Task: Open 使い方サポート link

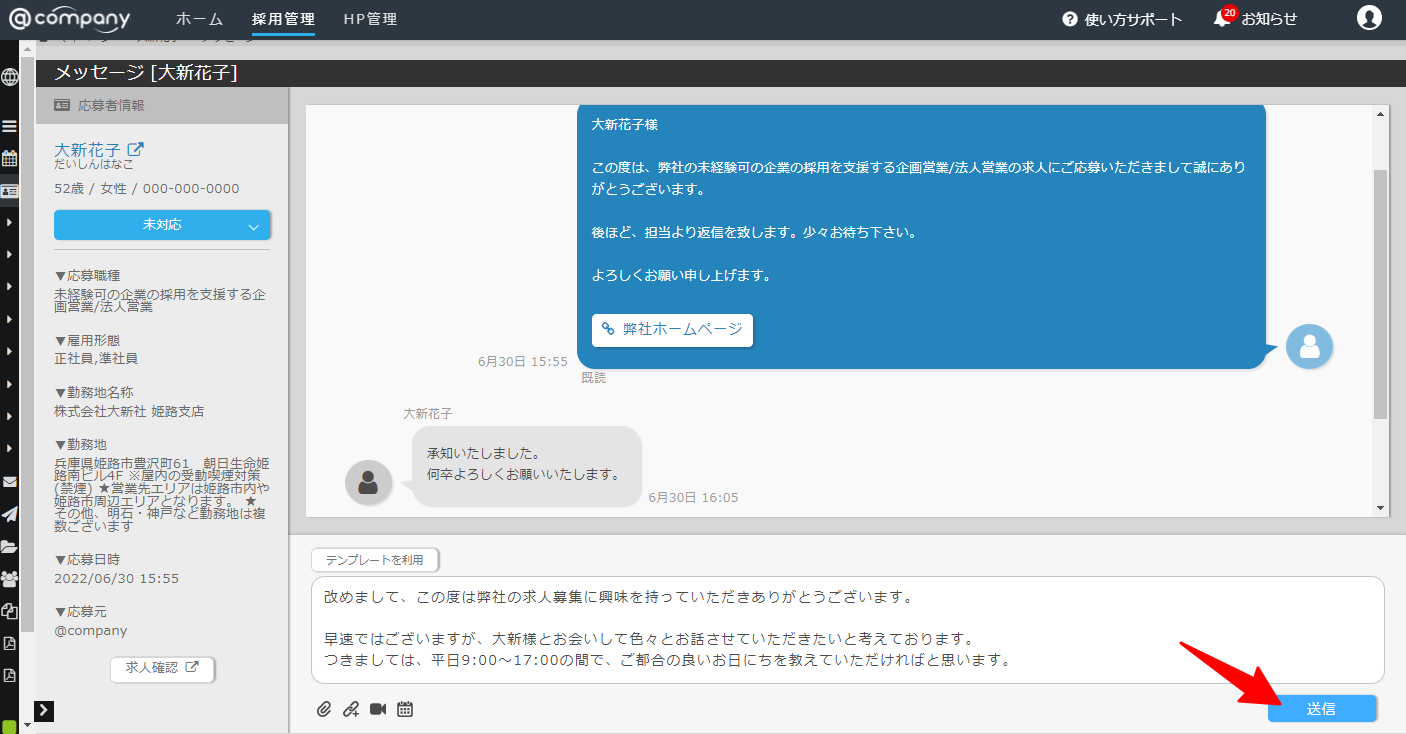Action: click(1133, 19)
